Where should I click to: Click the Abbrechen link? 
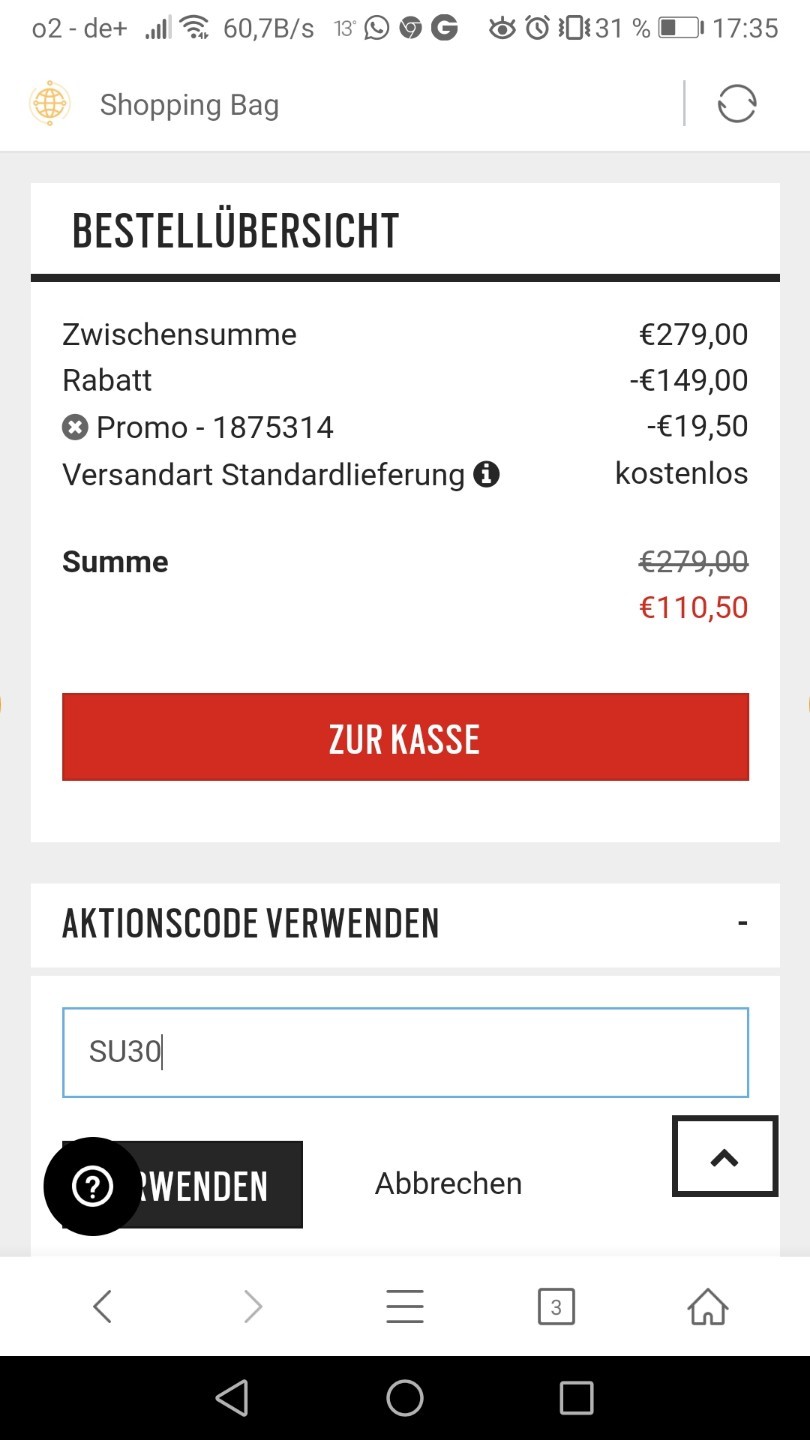pos(448,1184)
